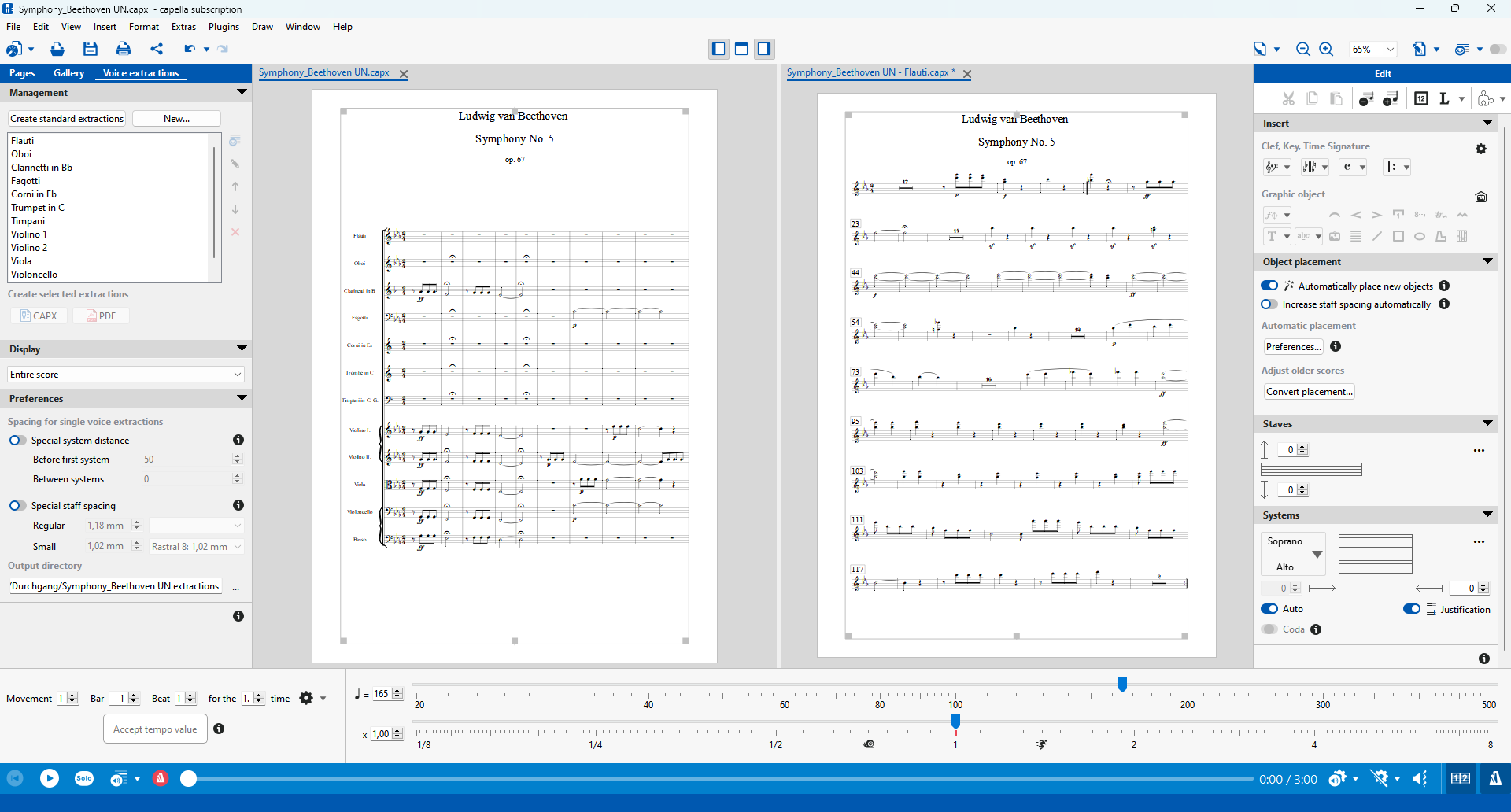The height and width of the screenshot is (812, 1511).
Task: Click the Convert placement... button
Action: point(1309,392)
